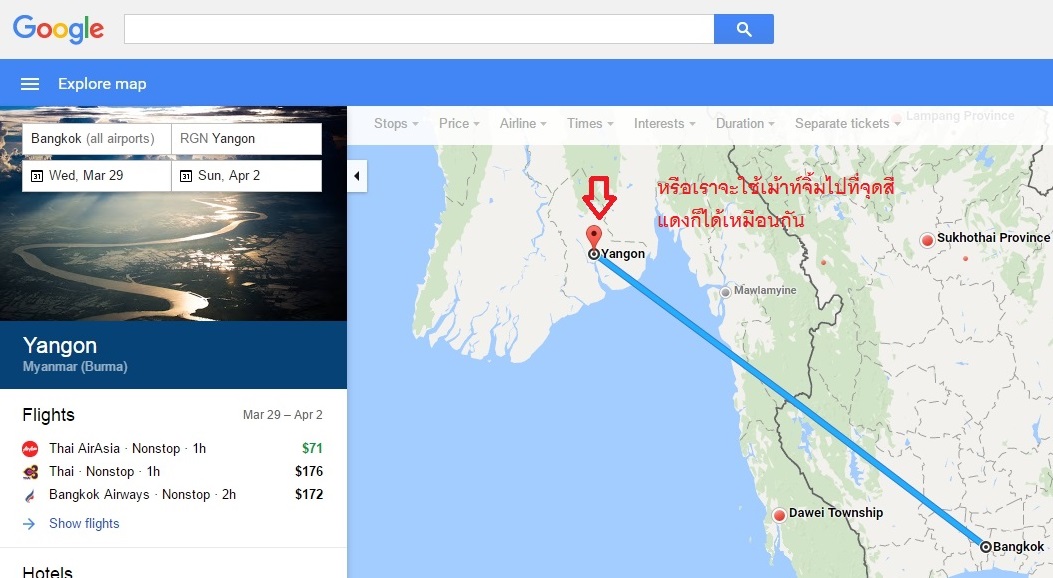1053x578 pixels.
Task: Open the hamburger menu
Action: tap(30, 84)
